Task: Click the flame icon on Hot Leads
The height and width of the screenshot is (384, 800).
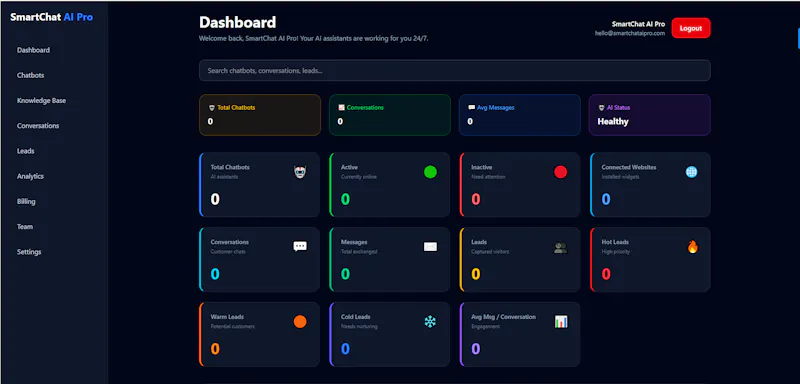Action: (692, 247)
